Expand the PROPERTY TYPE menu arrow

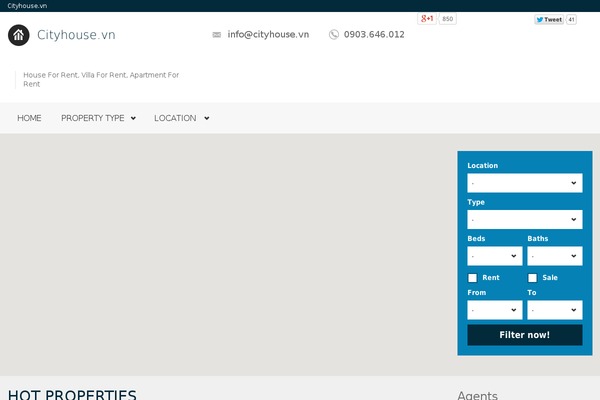pos(133,118)
